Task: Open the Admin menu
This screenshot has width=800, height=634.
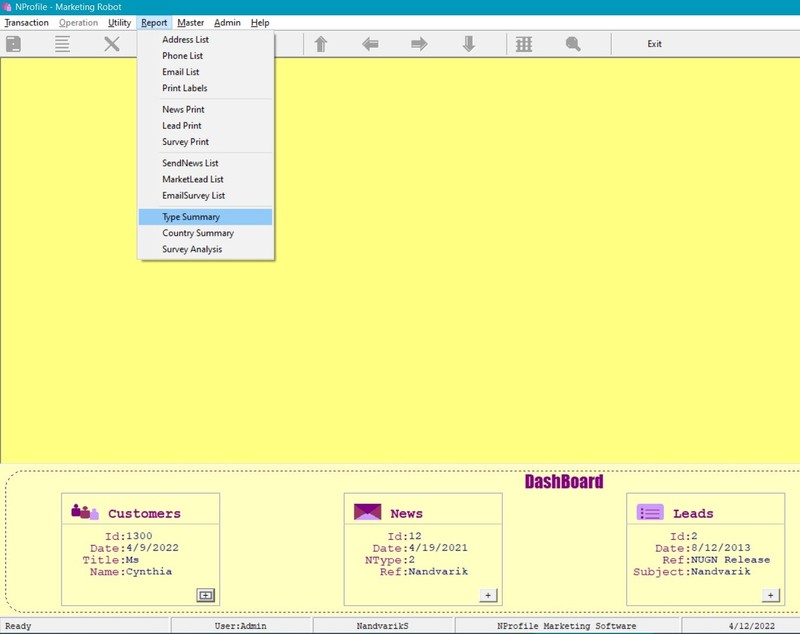Action: pyautogui.click(x=227, y=22)
